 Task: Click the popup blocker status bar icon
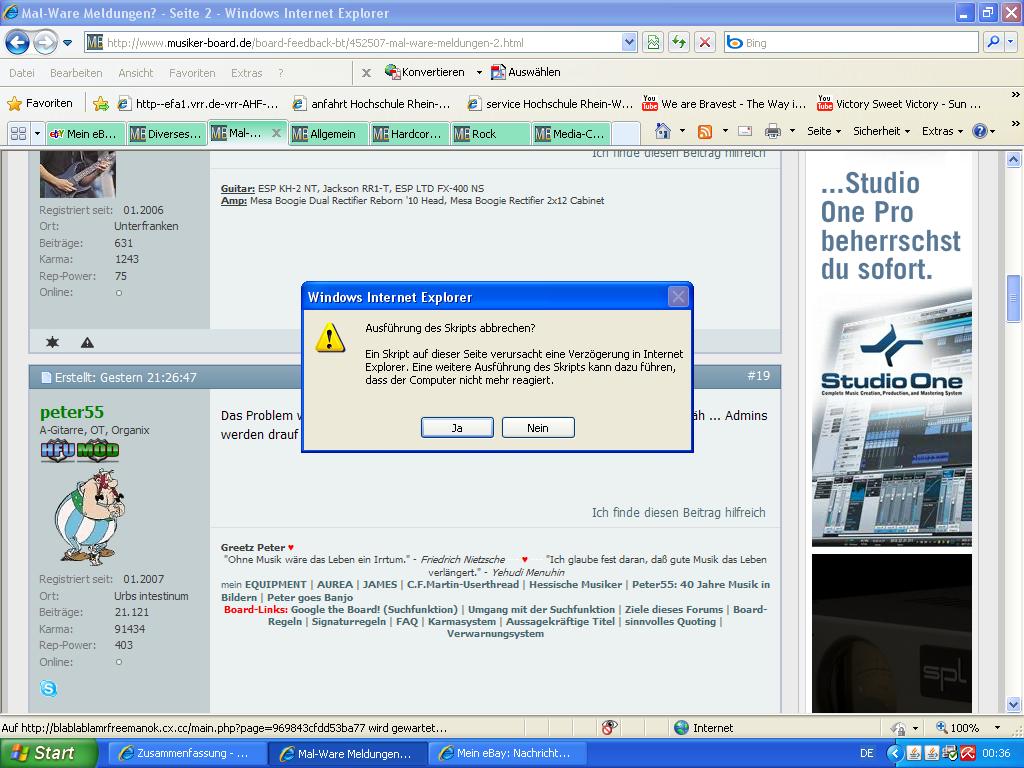609,728
